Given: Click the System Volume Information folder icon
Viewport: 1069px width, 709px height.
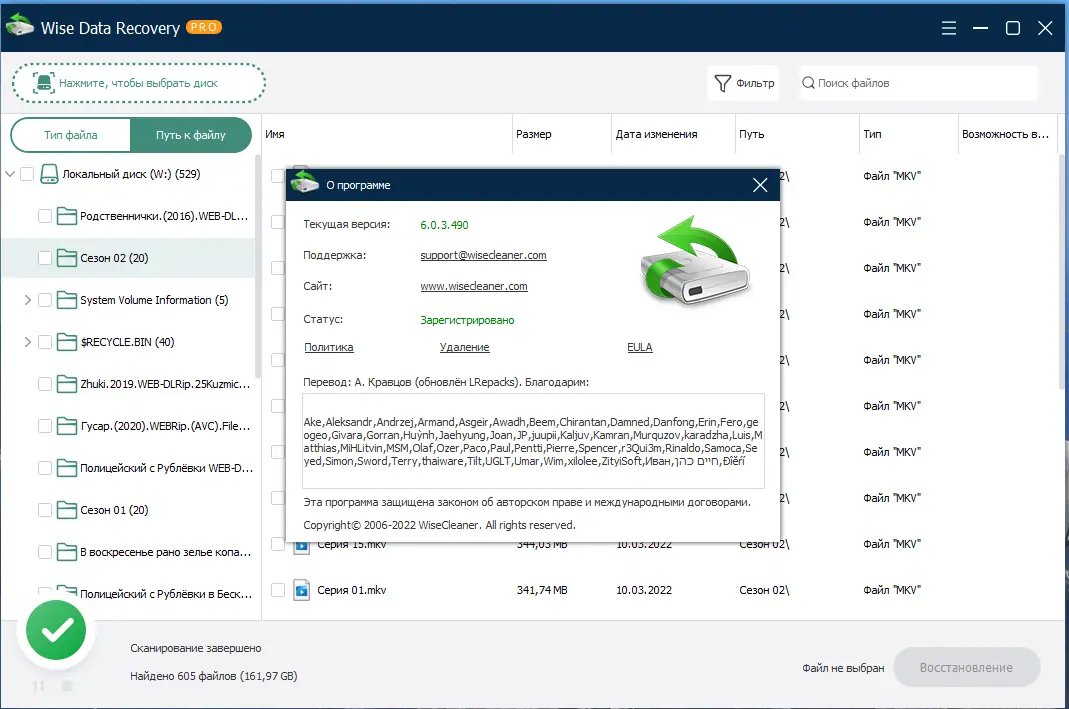Looking at the screenshot, I should pos(66,300).
